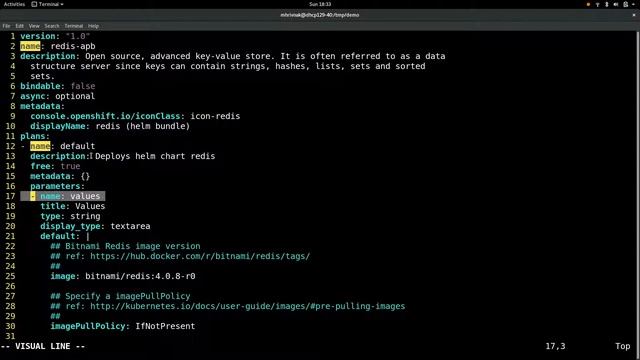The height and width of the screenshot is (360, 640).
Task: Click 'display_type' key on line 20
Action: pyautogui.click(x=70, y=226)
